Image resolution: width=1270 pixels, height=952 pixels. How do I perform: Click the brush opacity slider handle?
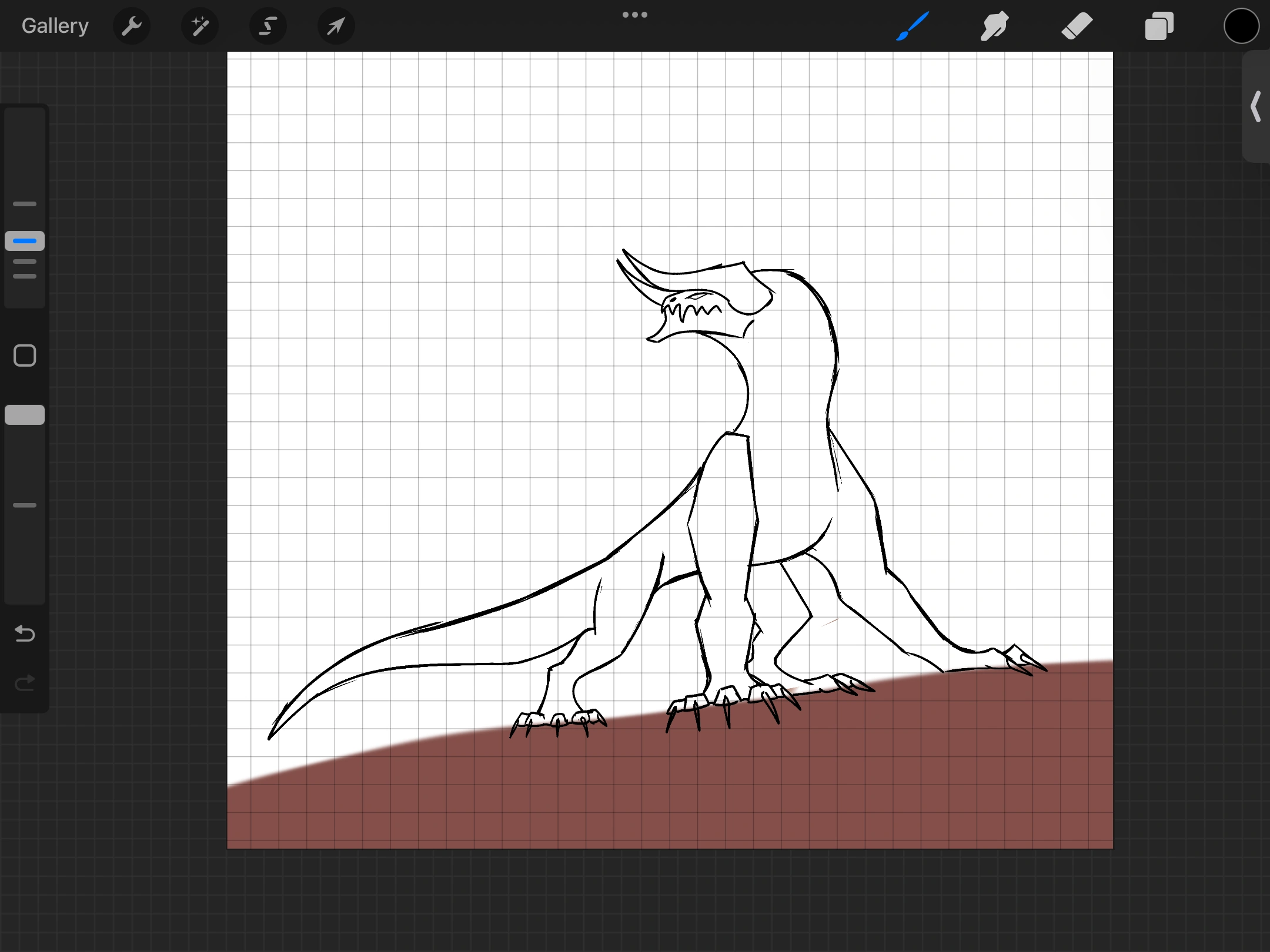25,415
